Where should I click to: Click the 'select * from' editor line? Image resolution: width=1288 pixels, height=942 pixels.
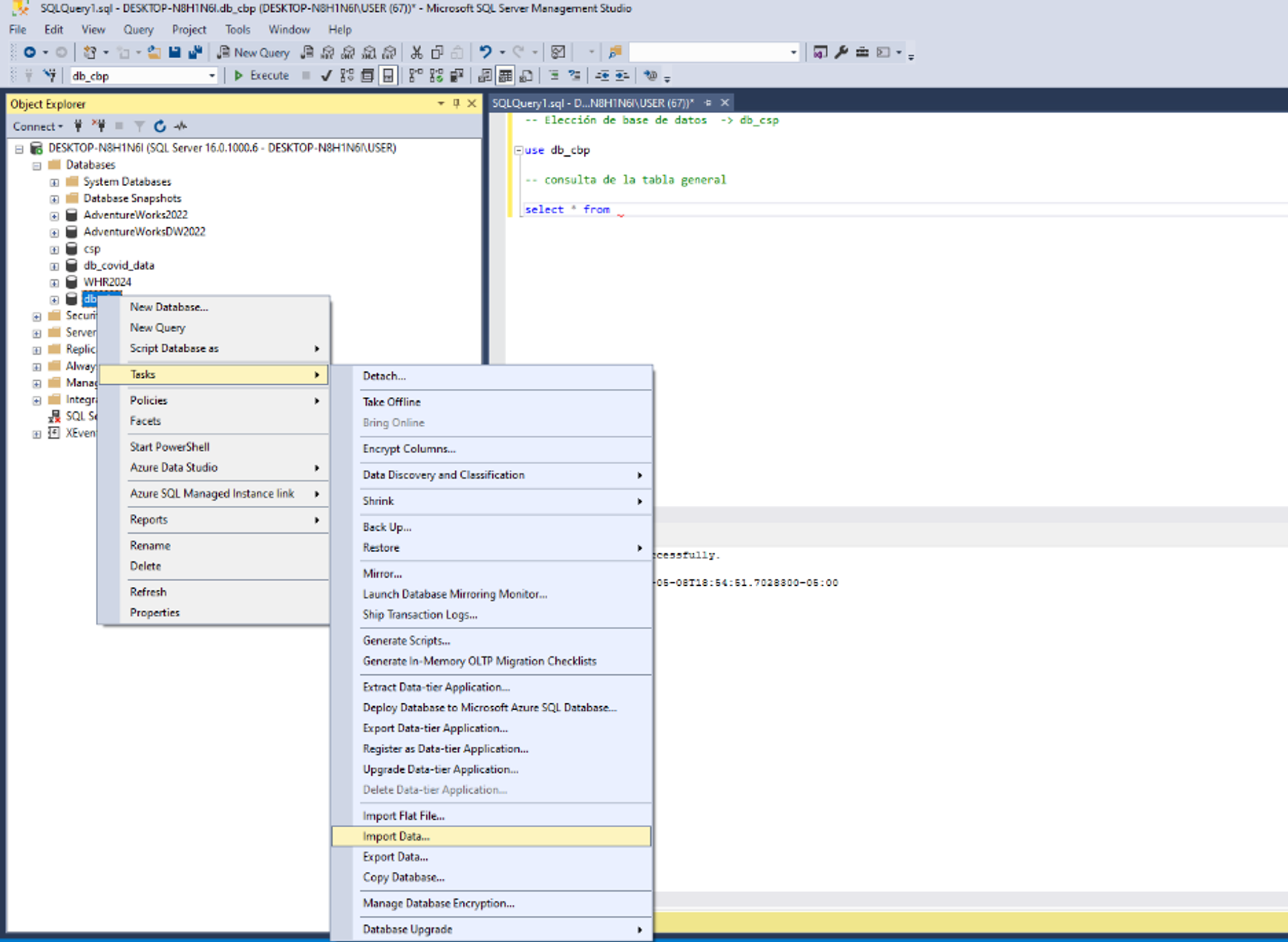[x=568, y=210]
